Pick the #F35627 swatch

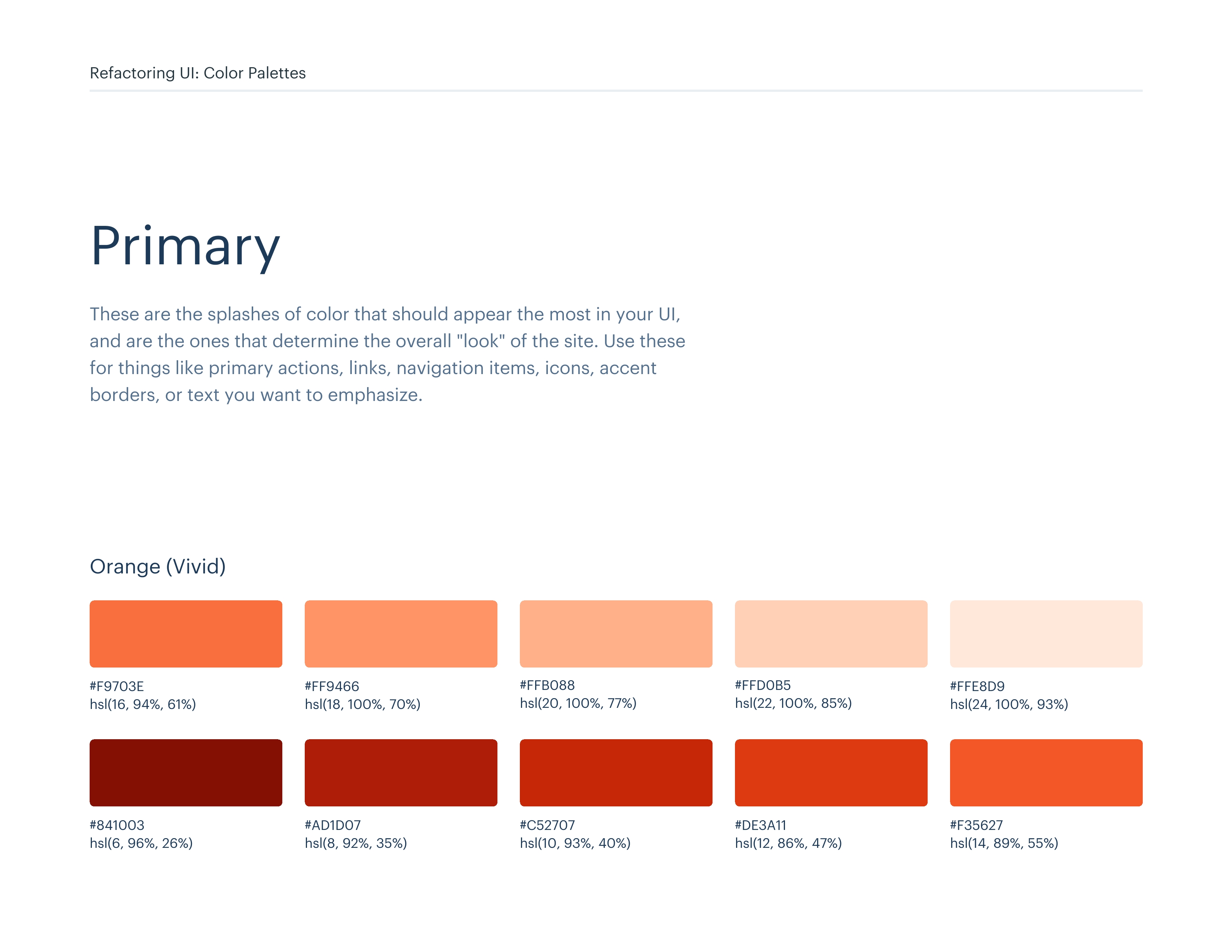tap(1045, 772)
